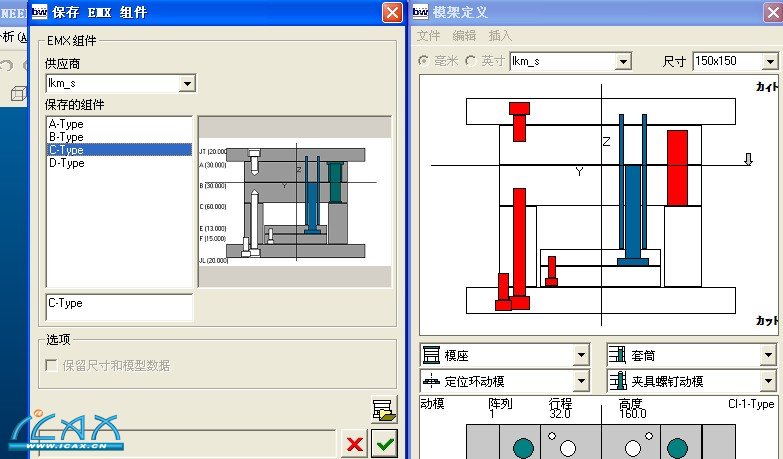
Task: Click the 行程 32.0 value
Action: (560, 414)
